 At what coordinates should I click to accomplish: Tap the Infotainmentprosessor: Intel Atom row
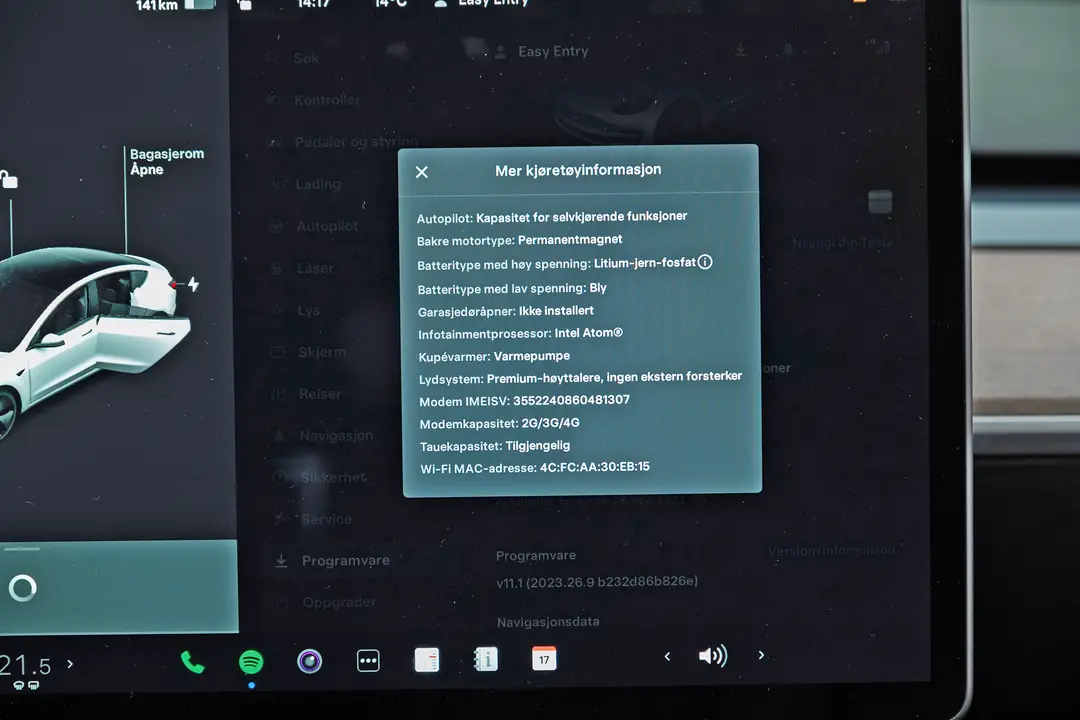pos(520,333)
